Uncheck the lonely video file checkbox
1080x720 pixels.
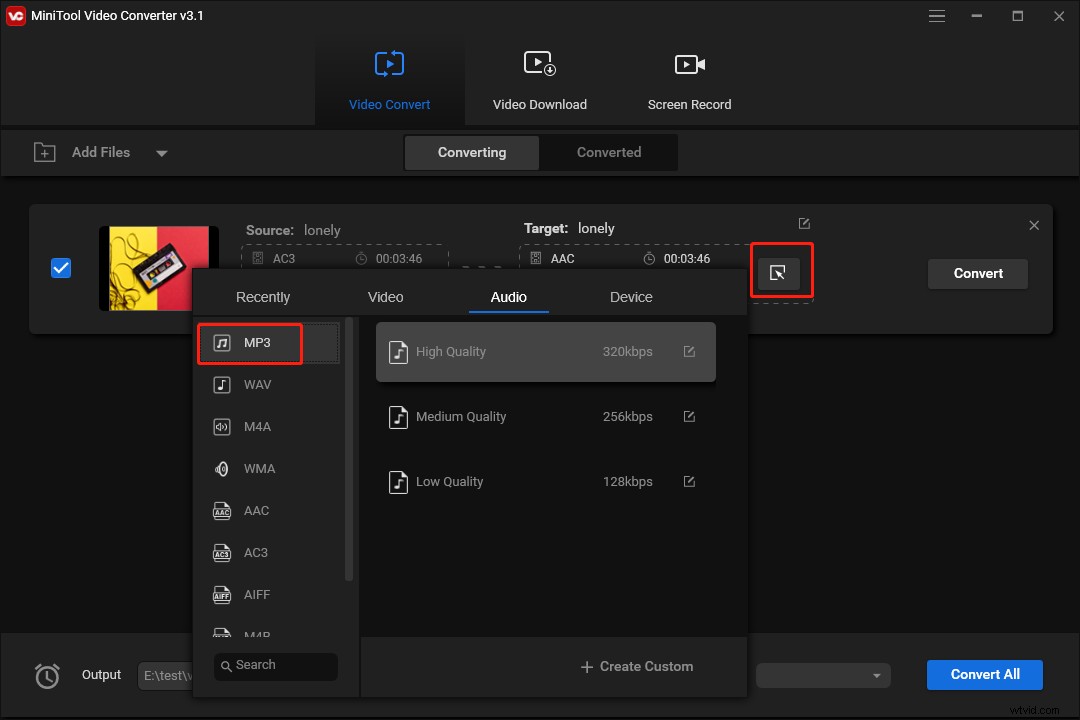pos(61,267)
